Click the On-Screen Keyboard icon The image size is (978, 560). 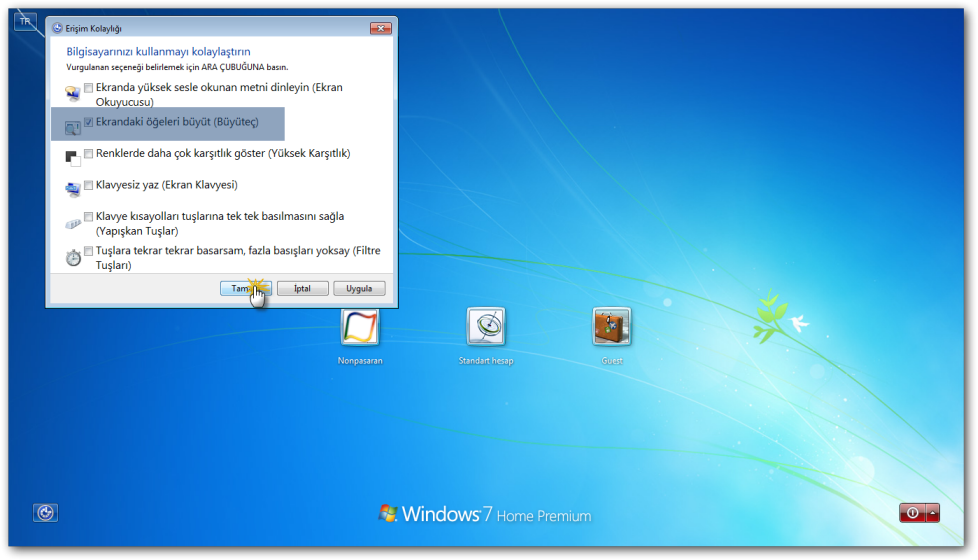click(73, 190)
